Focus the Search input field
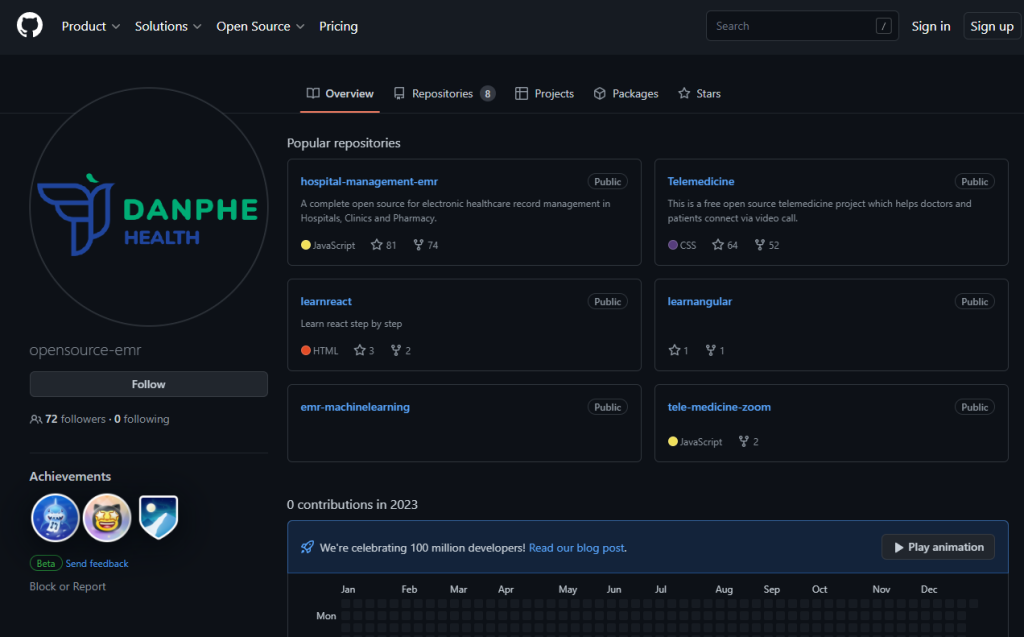Screen dimensions: 1024x637 802,26
